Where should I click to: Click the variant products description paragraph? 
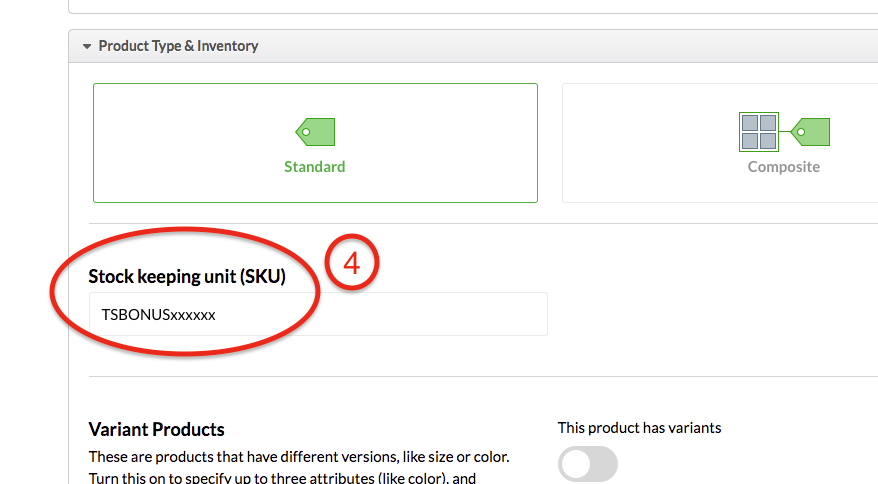point(299,467)
